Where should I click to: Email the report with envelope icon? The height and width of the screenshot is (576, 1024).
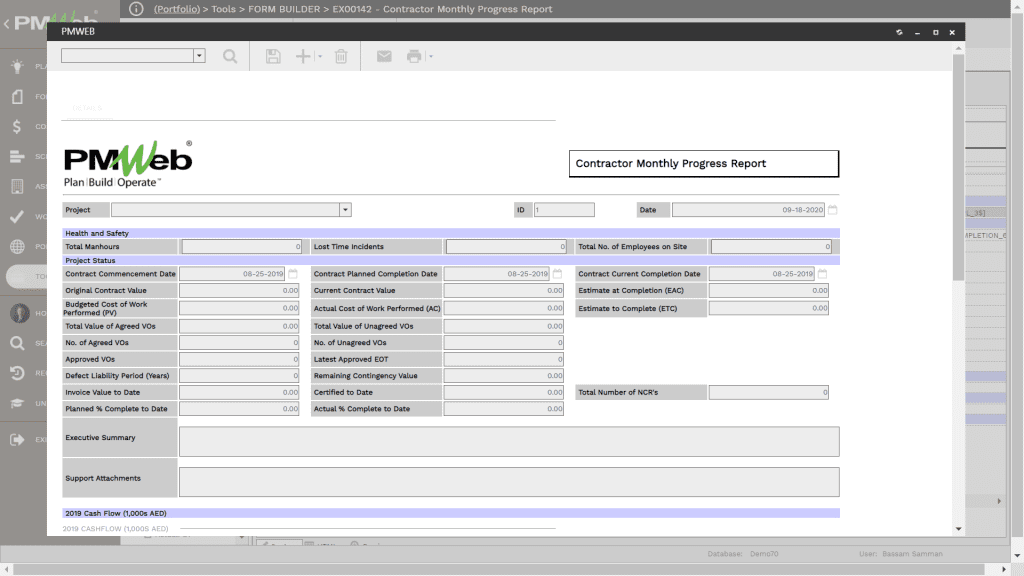click(384, 57)
